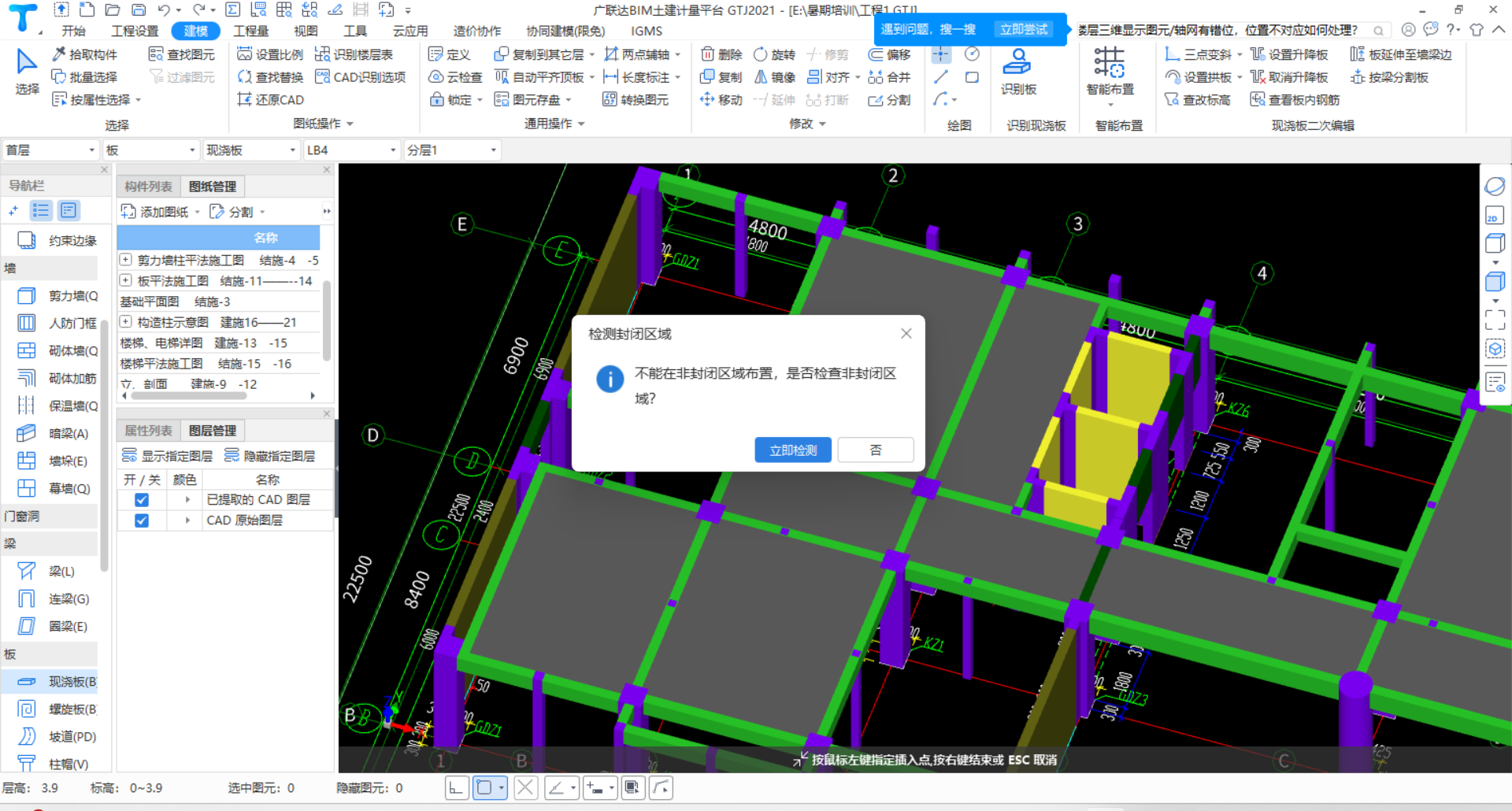
Task: Click 隐藏指定图层 button
Action: coord(270,456)
